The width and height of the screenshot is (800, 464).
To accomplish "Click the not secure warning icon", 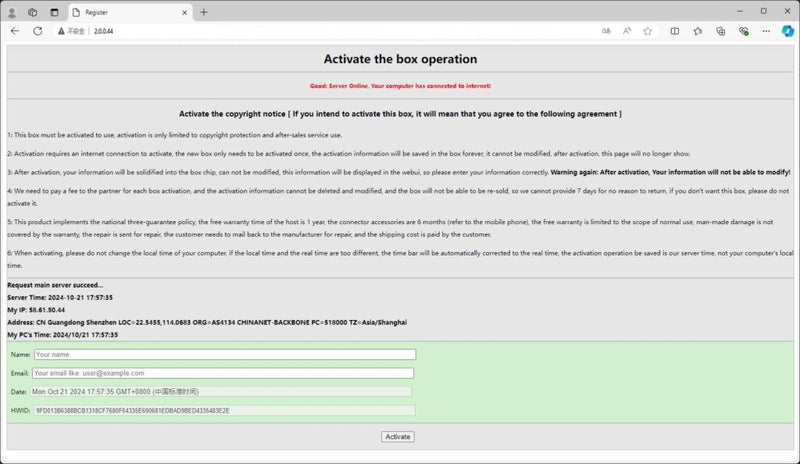I will pyautogui.click(x=61, y=31).
